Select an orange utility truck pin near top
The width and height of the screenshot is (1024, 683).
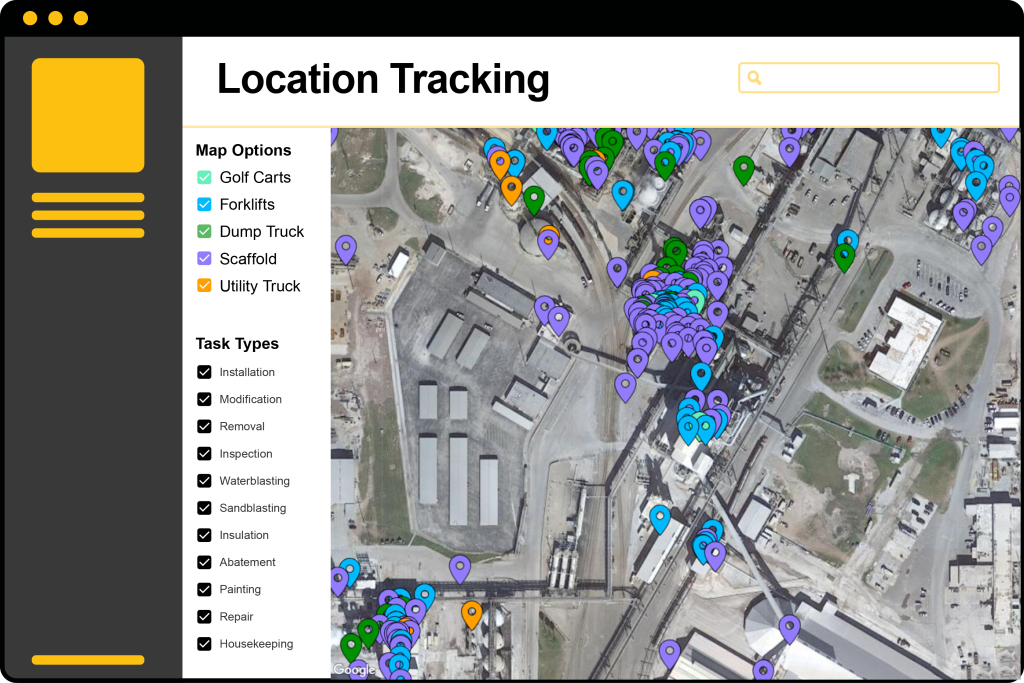pyautogui.click(x=511, y=185)
